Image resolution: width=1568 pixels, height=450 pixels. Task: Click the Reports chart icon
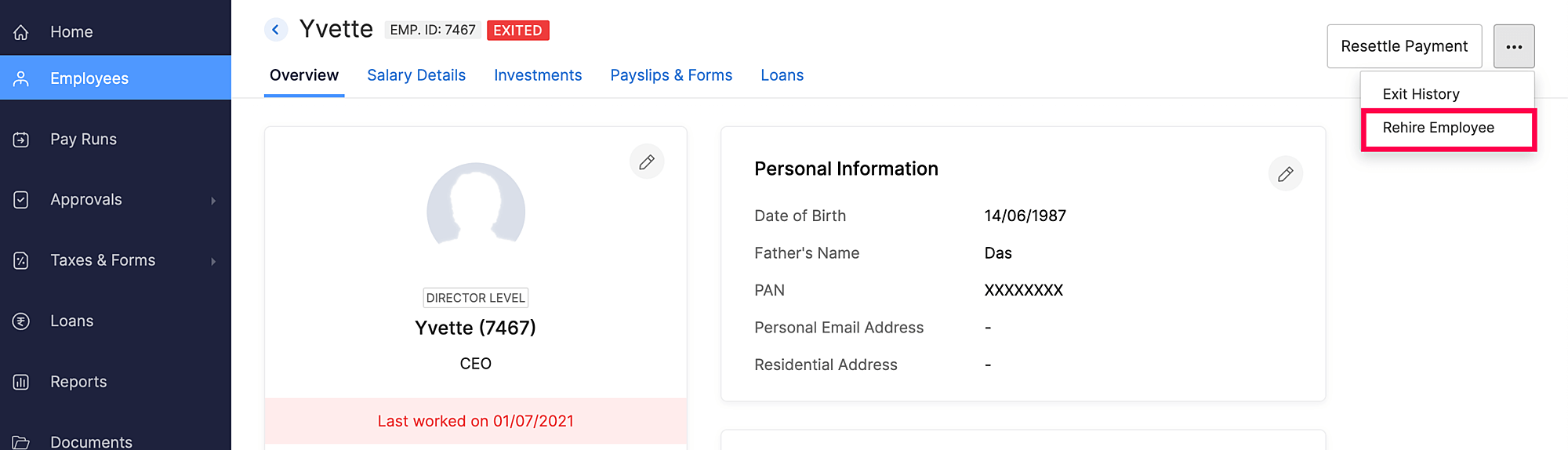[21, 382]
